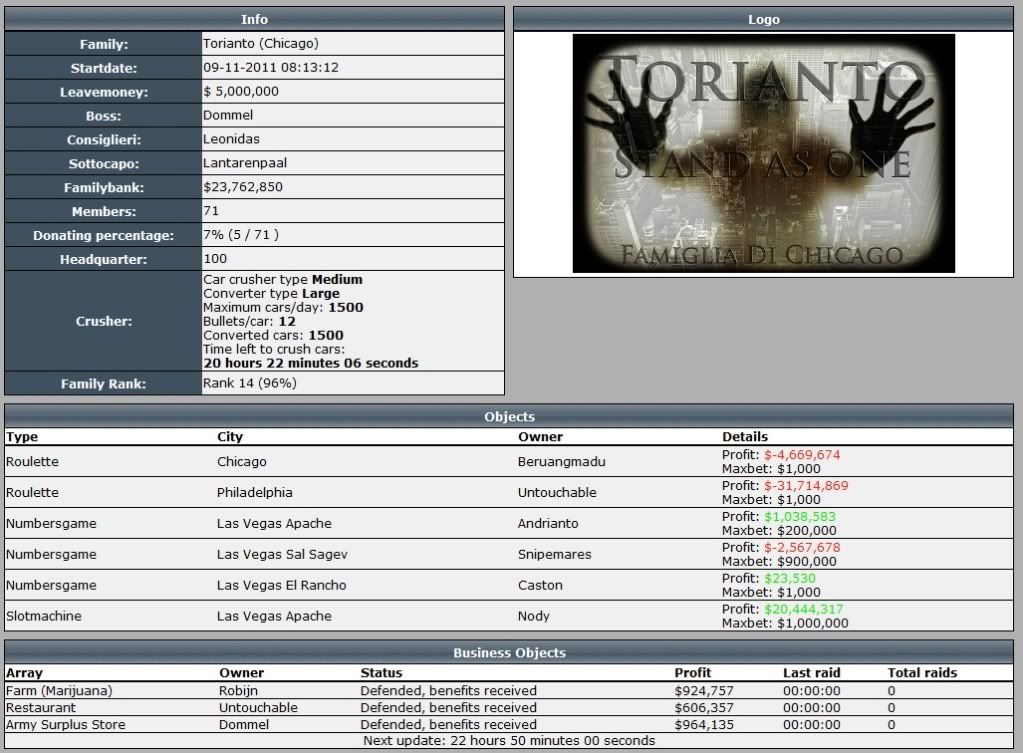This screenshot has height=753, width=1023.
Task: Select Rank 14 (96%) text
Action: (250, 384)
